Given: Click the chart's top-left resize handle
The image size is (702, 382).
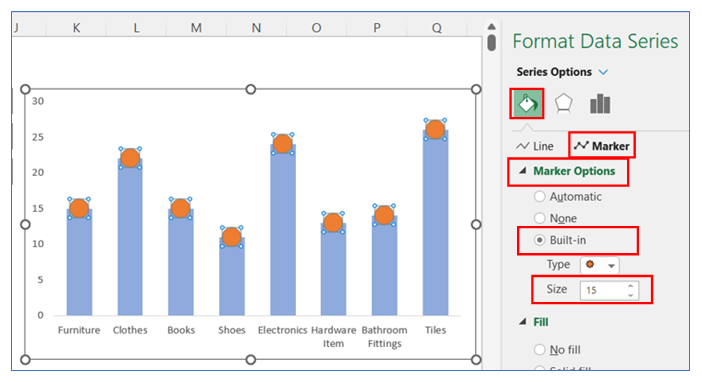Looking at the screenshot, I should [26, 89].
